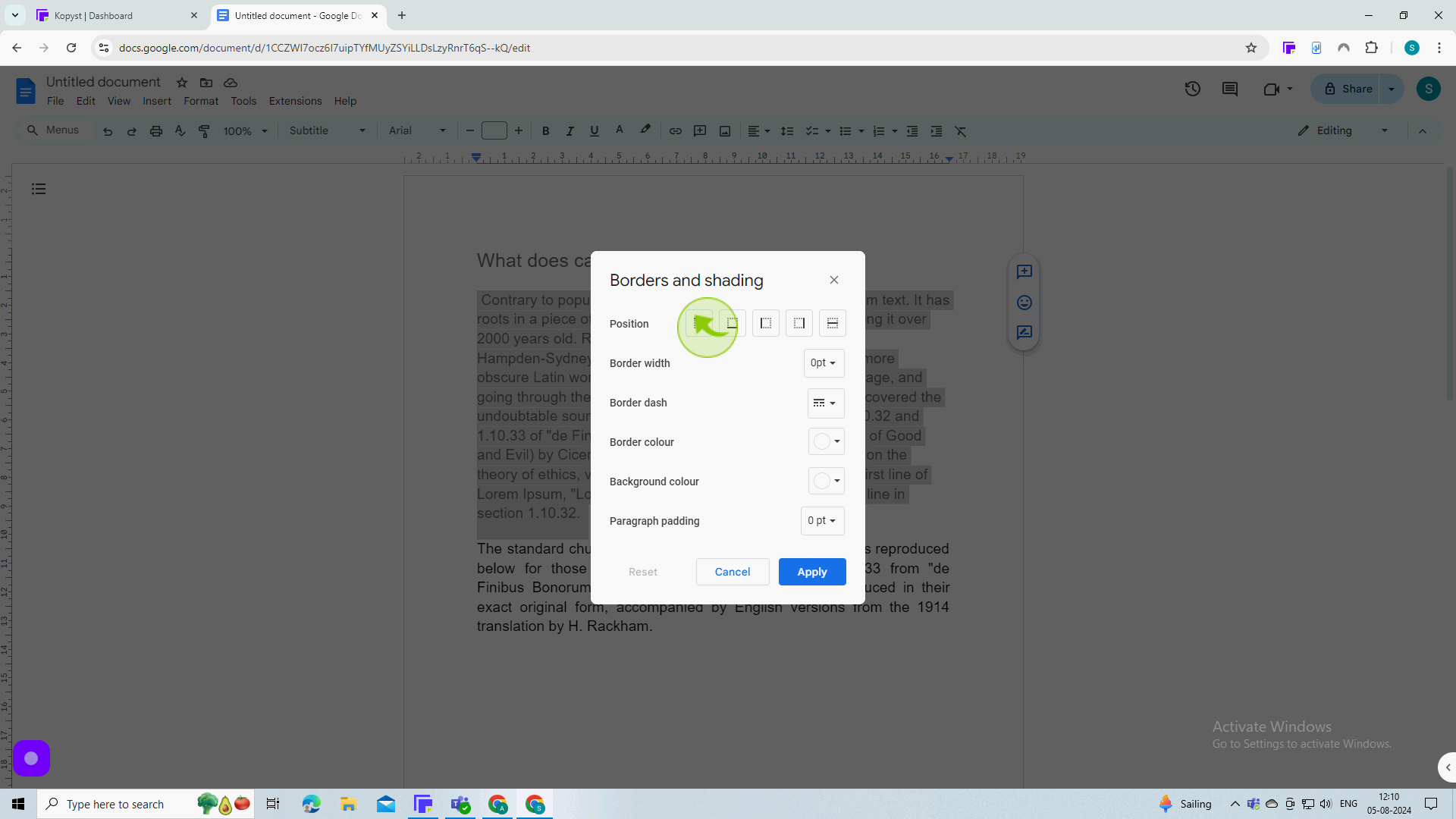Screen dimensions: 1456x819
Task: Open the Tools menu
Action: click(x=243, y=100)
